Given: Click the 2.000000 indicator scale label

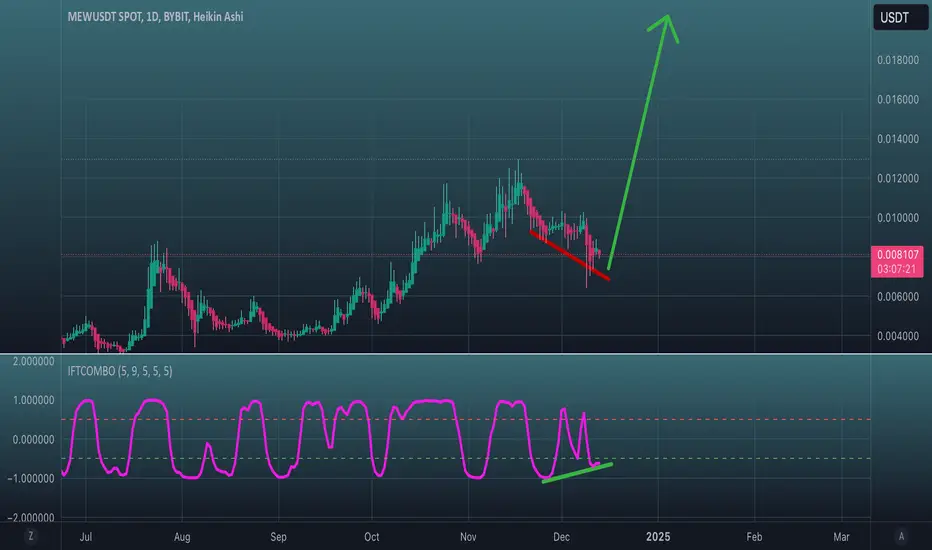Looking at the screenshot, I should [33, 361].
